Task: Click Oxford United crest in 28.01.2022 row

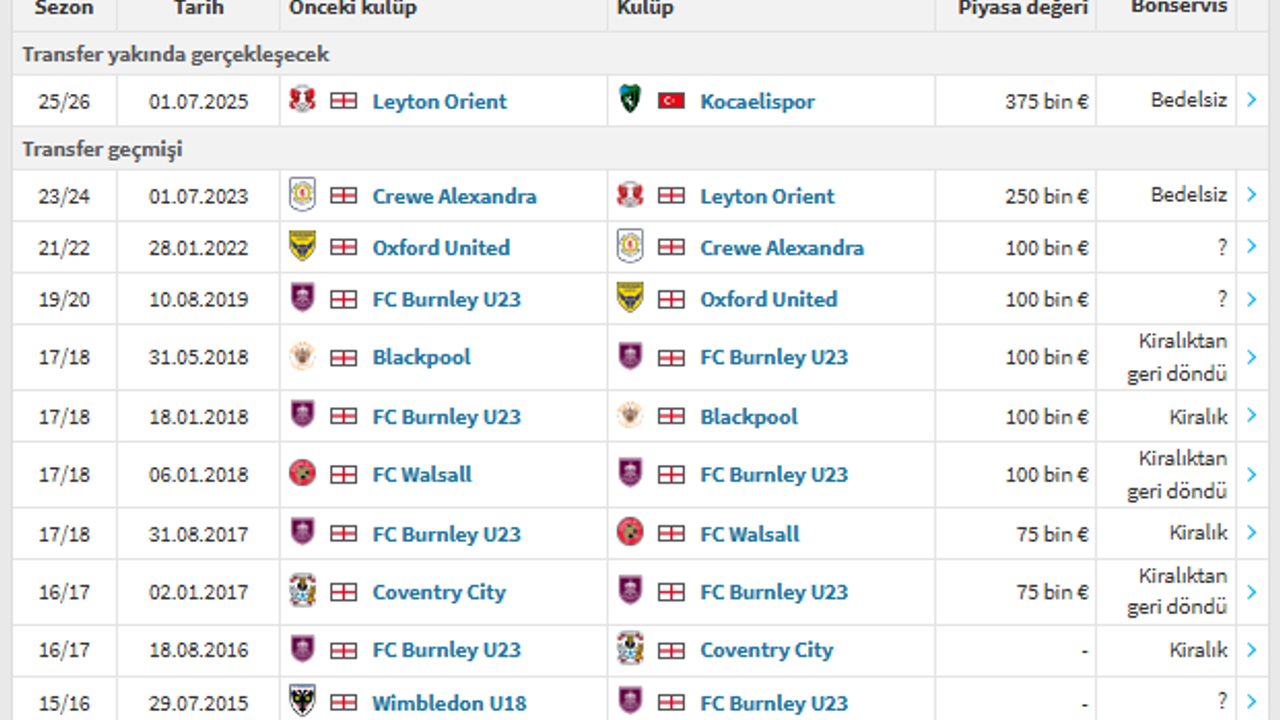Action: click(302, 247)
